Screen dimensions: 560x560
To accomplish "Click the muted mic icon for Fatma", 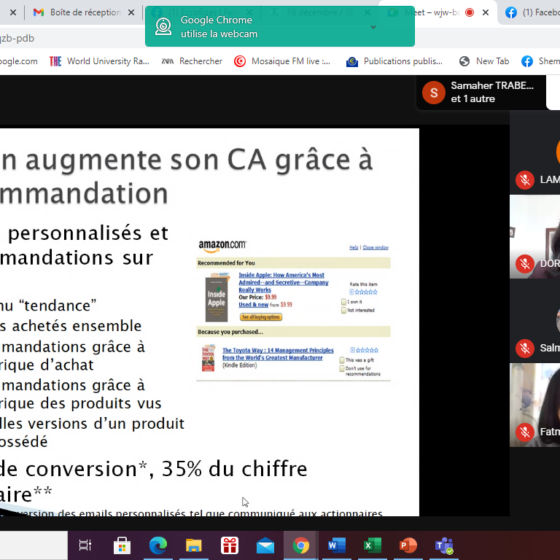I will coord(525,432).
